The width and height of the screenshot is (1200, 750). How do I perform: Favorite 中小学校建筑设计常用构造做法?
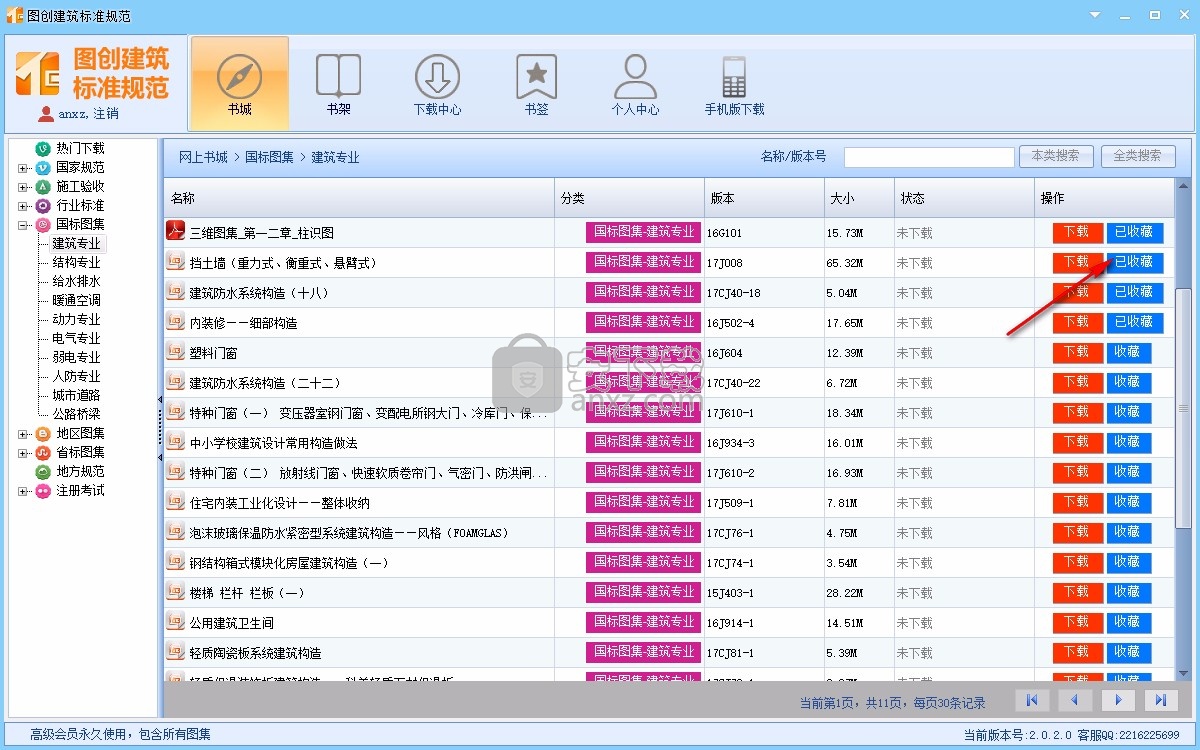(1129, 442)
